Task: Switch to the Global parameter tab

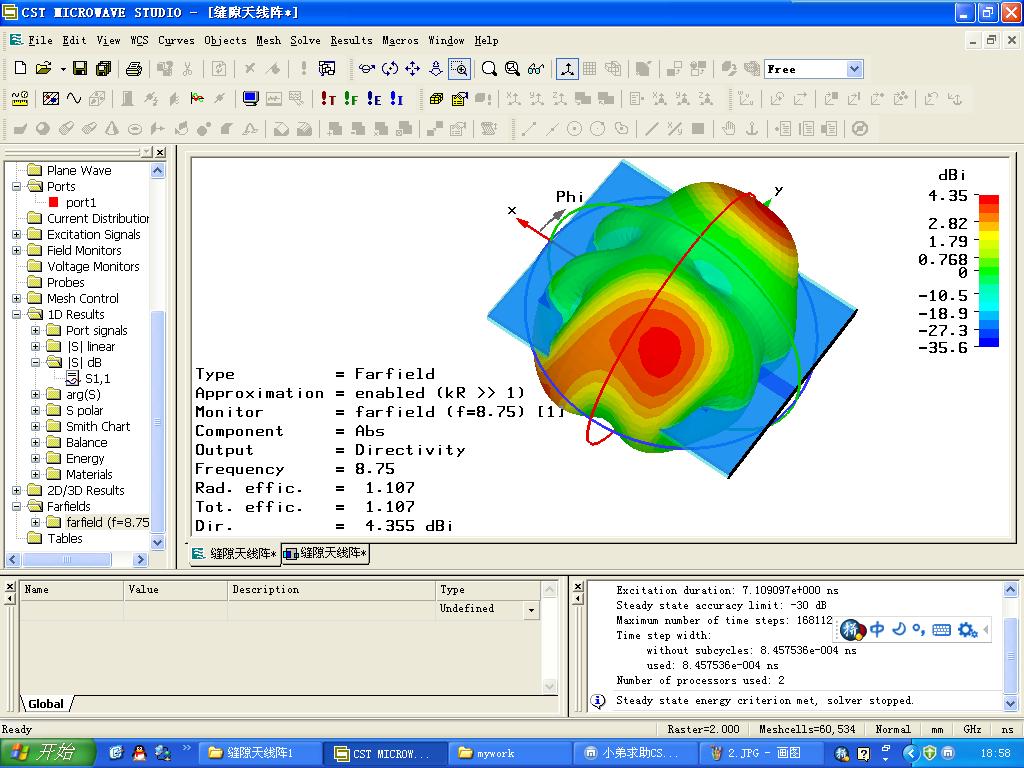Action: 46,704
